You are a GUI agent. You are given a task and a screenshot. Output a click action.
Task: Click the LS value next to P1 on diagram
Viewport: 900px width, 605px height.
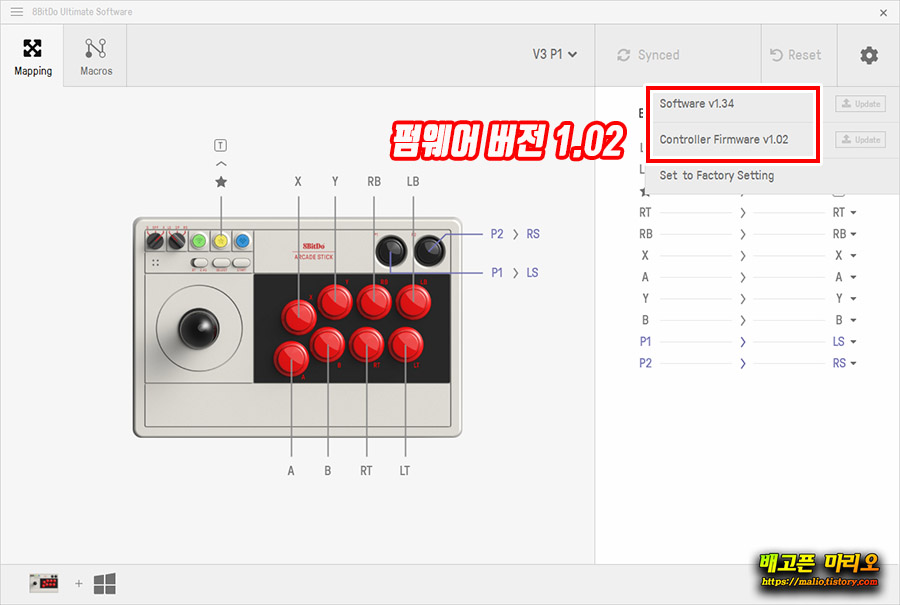[533, 273]
